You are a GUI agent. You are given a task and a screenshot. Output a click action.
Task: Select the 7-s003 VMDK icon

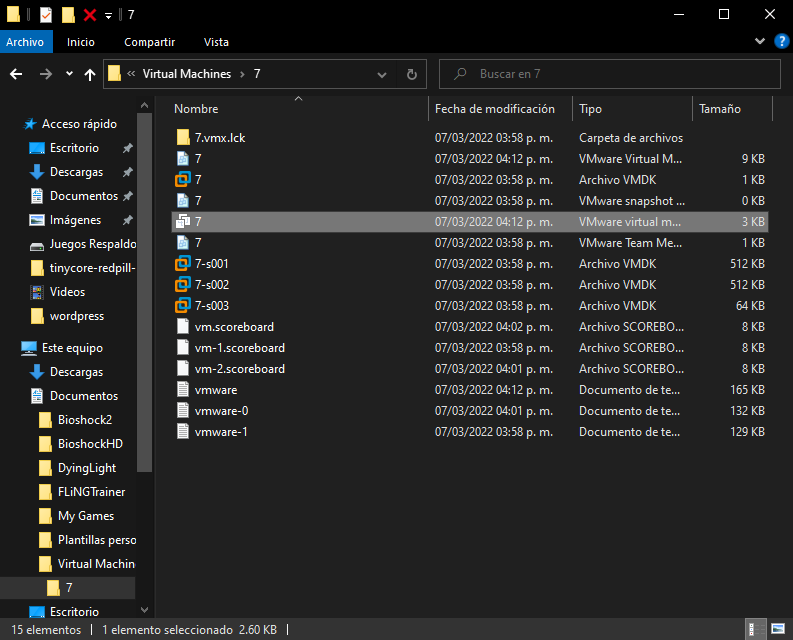[x=183, y=306]
